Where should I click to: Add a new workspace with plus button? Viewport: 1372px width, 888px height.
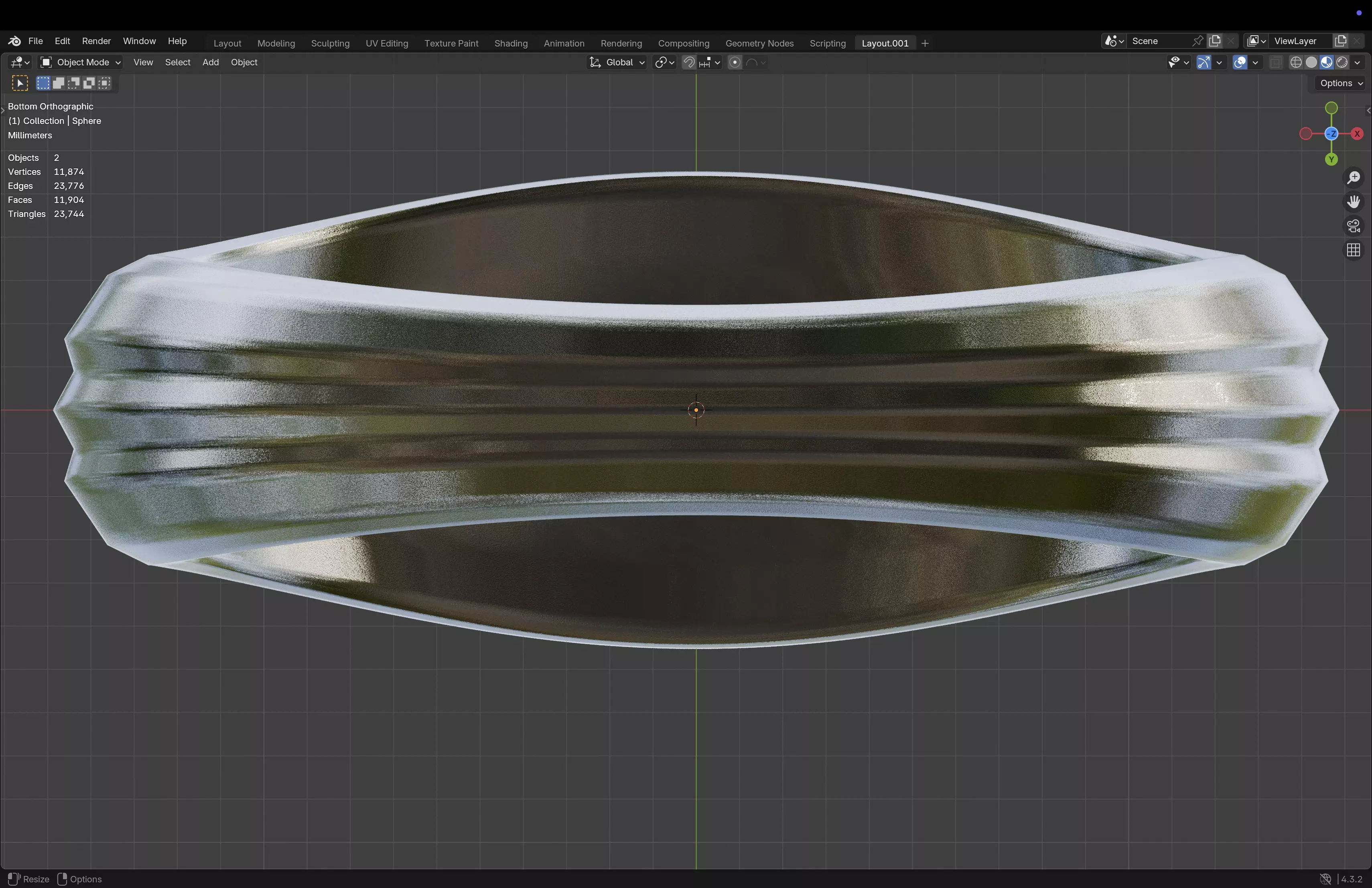[x=925, y=43]
